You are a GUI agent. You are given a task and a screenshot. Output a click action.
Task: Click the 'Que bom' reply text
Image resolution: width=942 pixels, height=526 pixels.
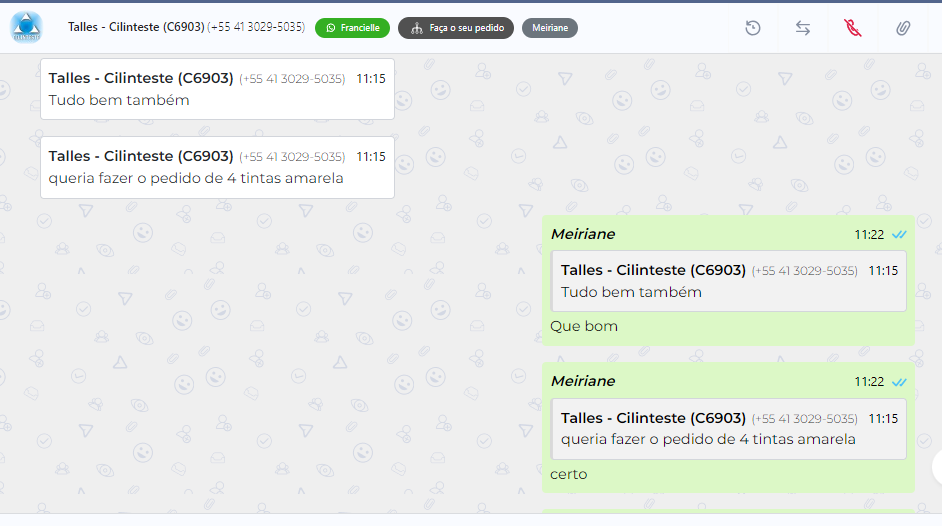[x=584, y=326]
